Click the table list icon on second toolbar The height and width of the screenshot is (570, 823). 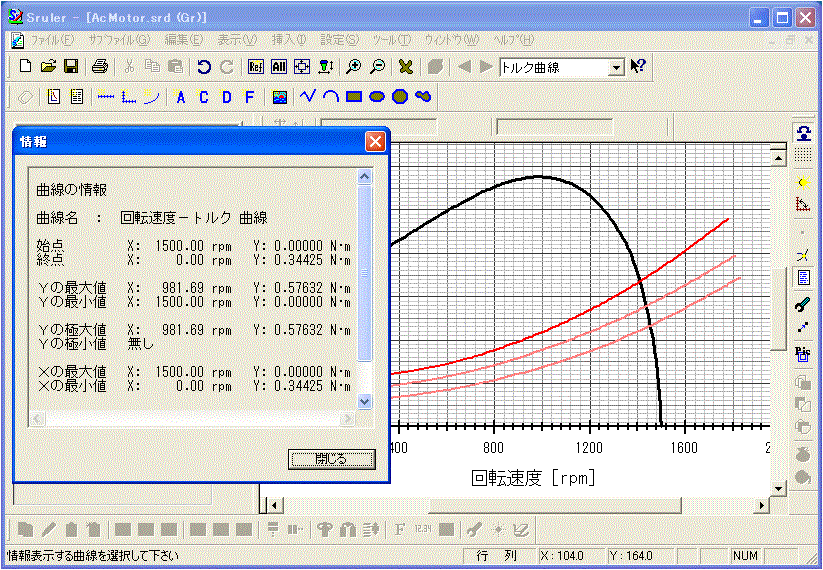tap(77, 97)
